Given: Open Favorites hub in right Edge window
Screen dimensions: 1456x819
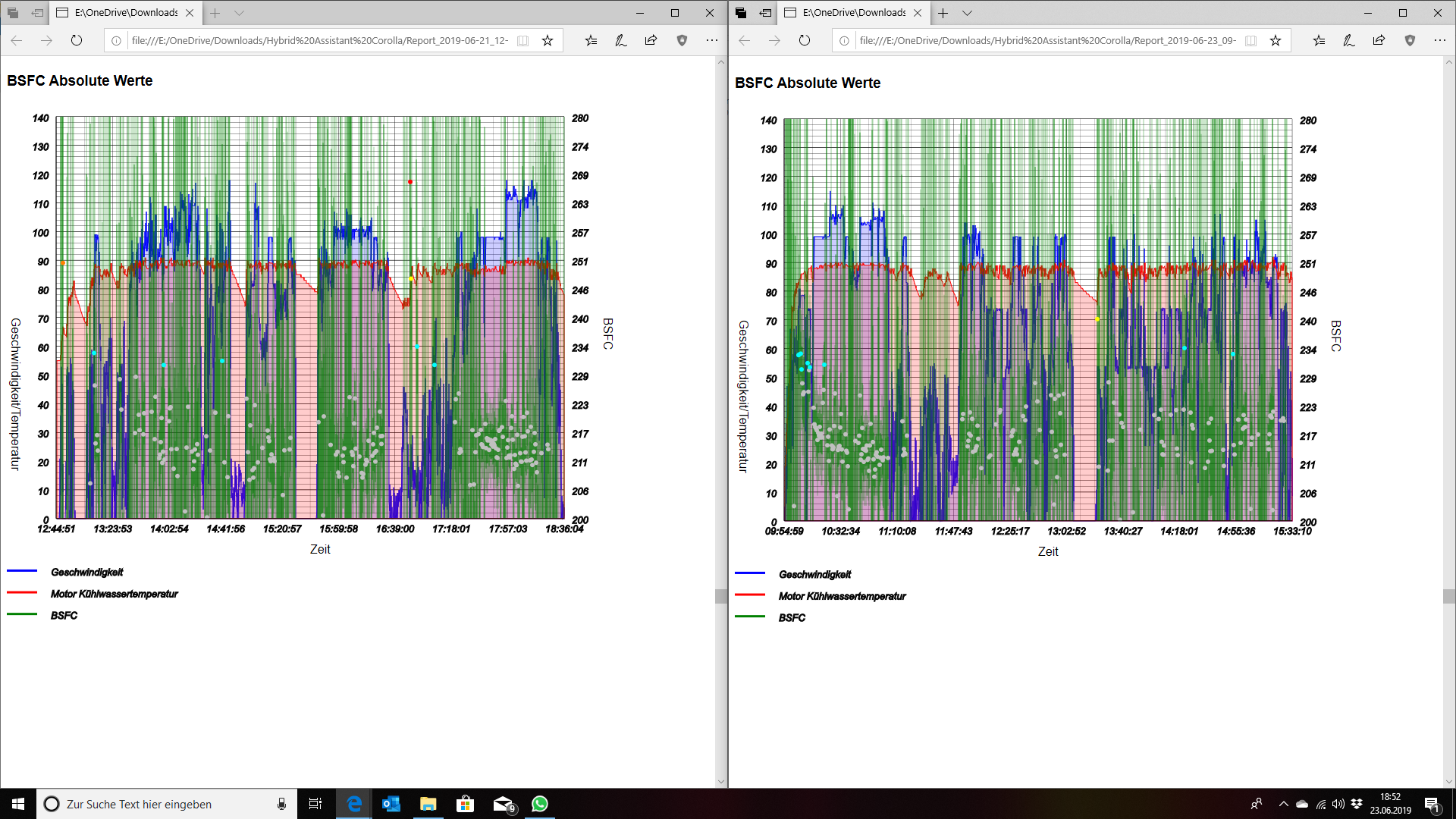Looking at the screenshot, I should tap(1319, 41).
